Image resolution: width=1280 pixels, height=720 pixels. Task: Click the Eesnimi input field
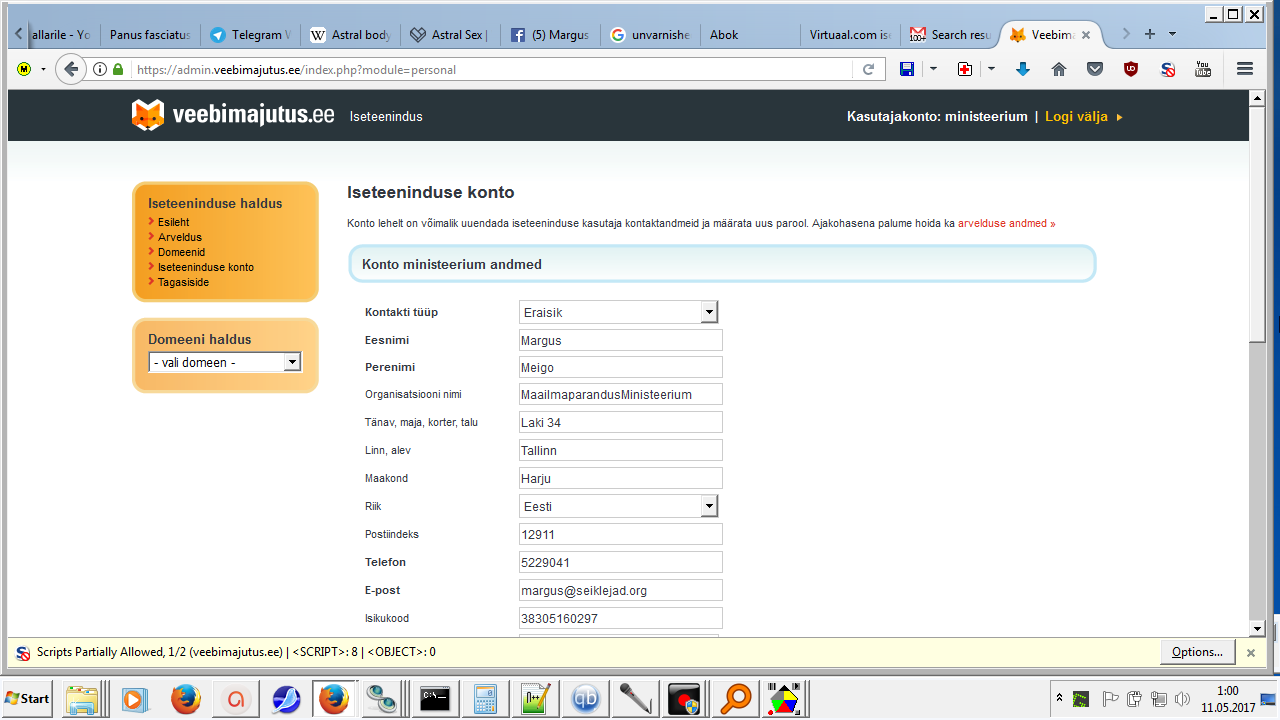click(x=621, y=340)
